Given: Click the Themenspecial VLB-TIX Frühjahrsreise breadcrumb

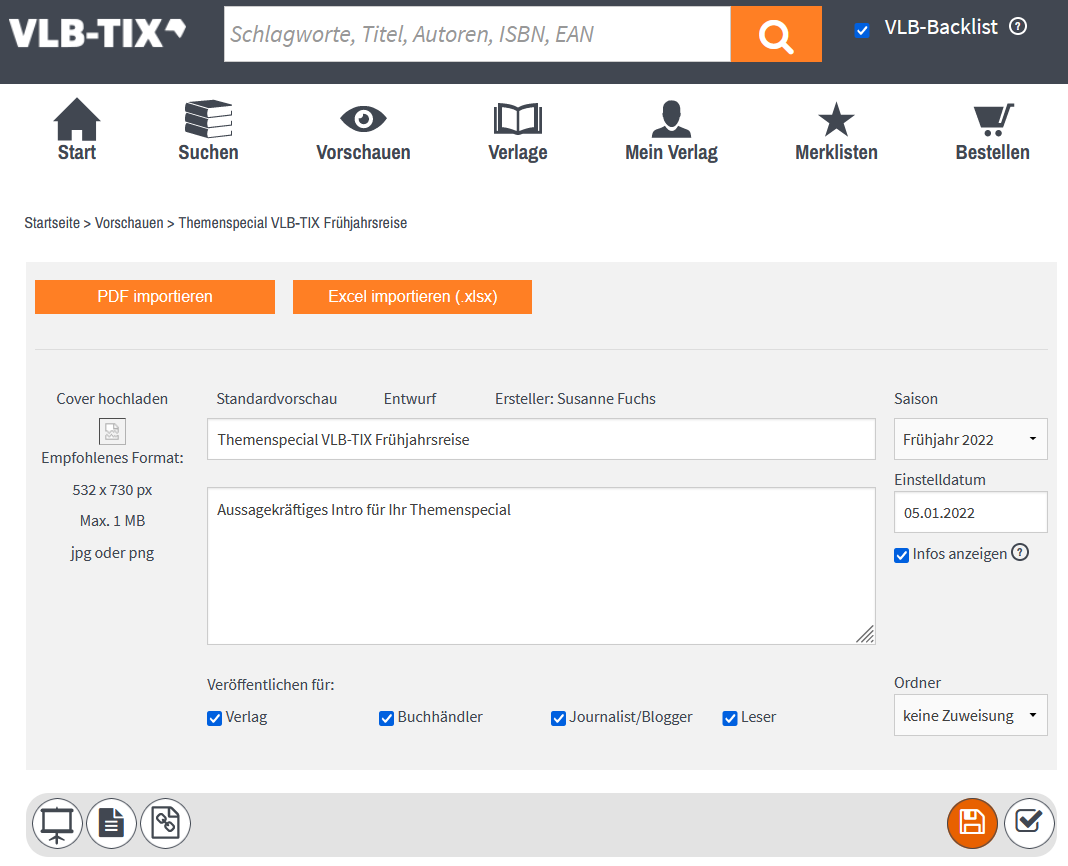Looking at the screenshot, I should [x=292, y=223].
